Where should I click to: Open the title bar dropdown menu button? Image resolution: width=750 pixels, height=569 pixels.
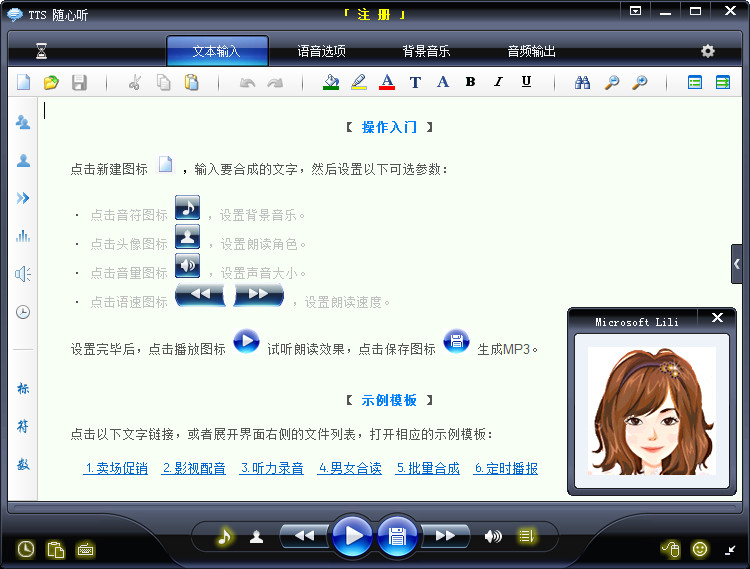coord(636,12)
